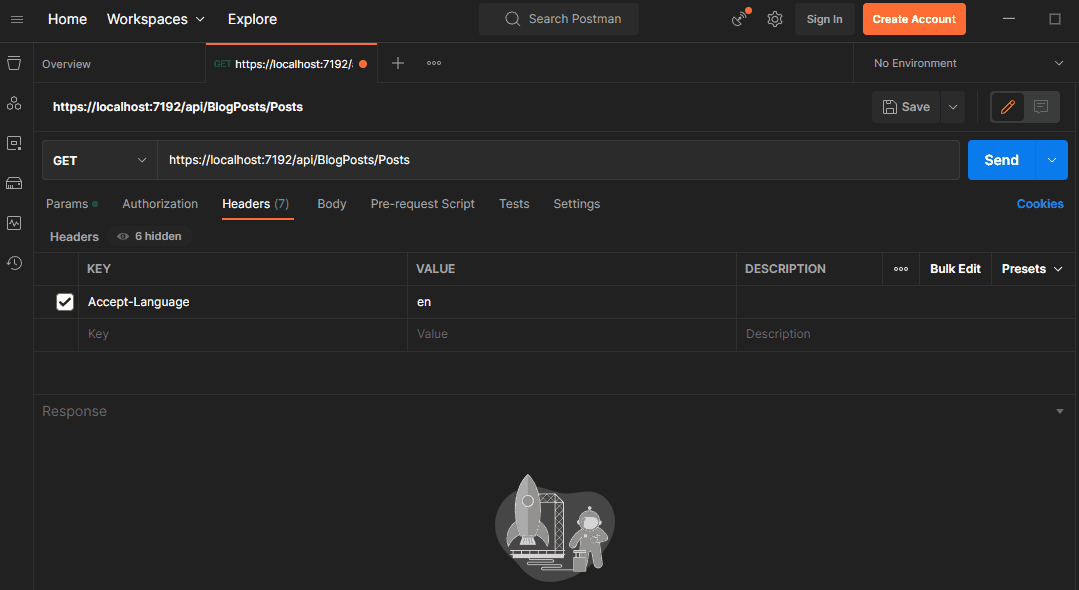Click the search magnifier icon
Image resolution: width=1079 pixels, height=590 pixels.
pyautogui.click(x=512, y=19)
